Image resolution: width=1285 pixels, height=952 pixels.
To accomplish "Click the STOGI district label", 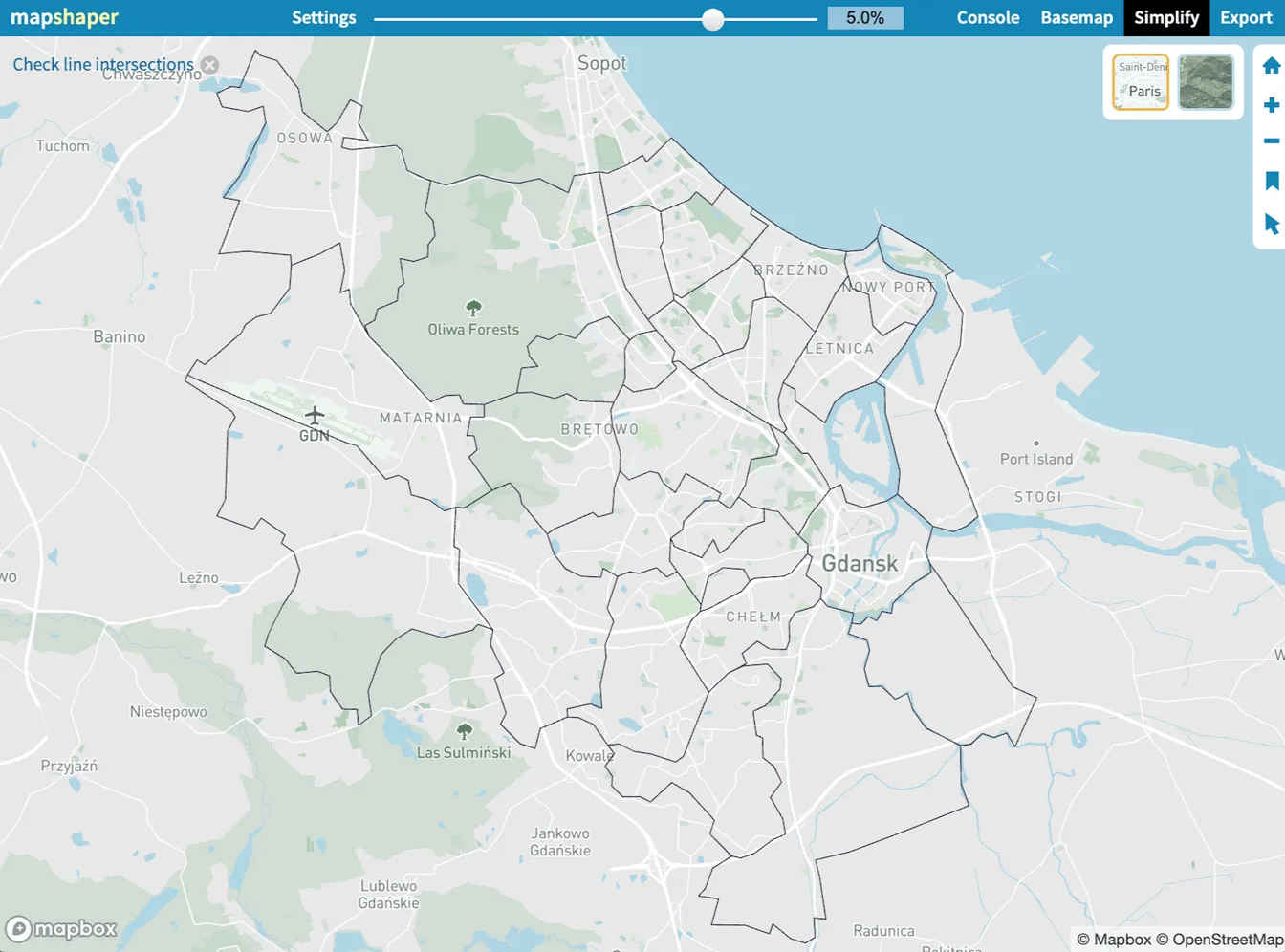I will click(1038, 497).
